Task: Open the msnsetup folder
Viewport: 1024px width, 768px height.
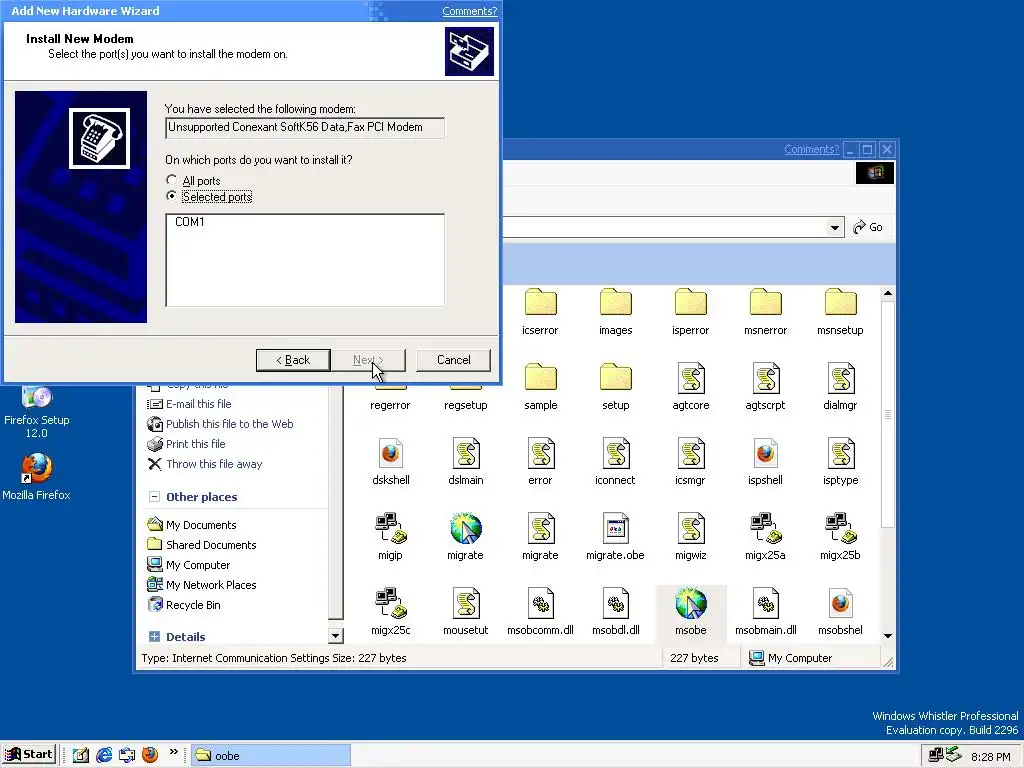Action: pyautogui.click(x=840, y=313)
